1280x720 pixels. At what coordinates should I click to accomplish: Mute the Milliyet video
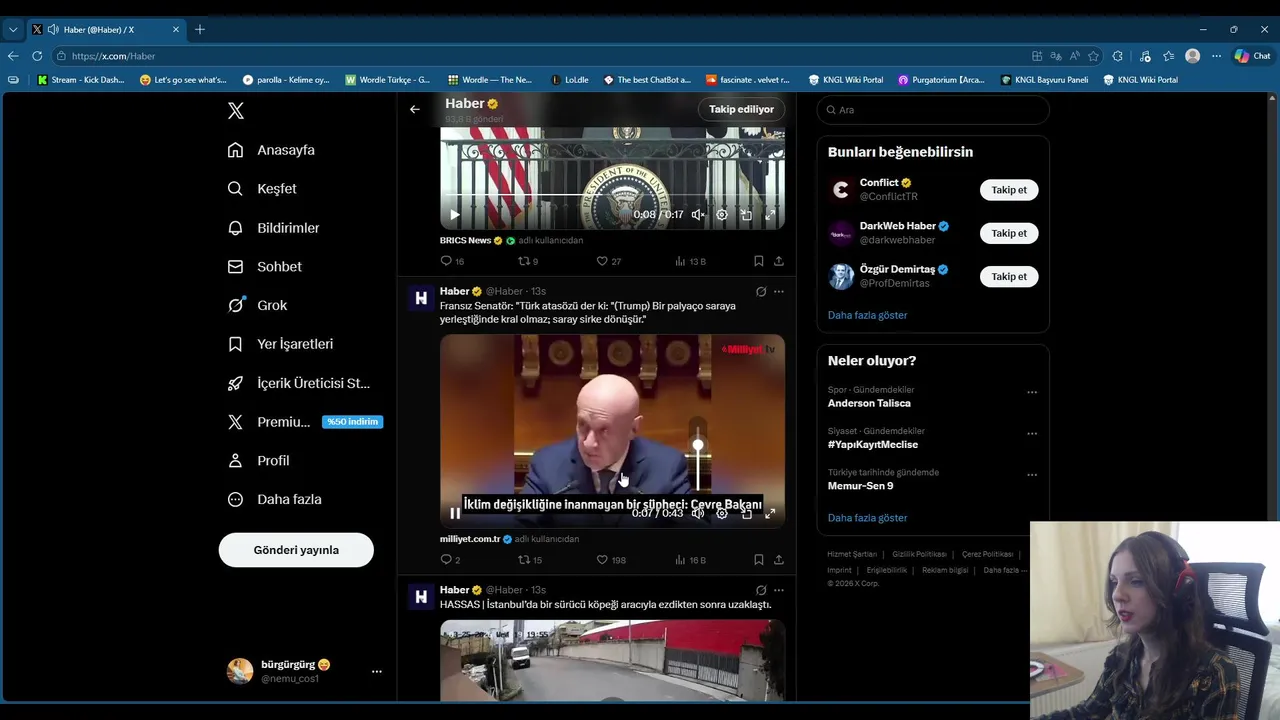[698, 513]
